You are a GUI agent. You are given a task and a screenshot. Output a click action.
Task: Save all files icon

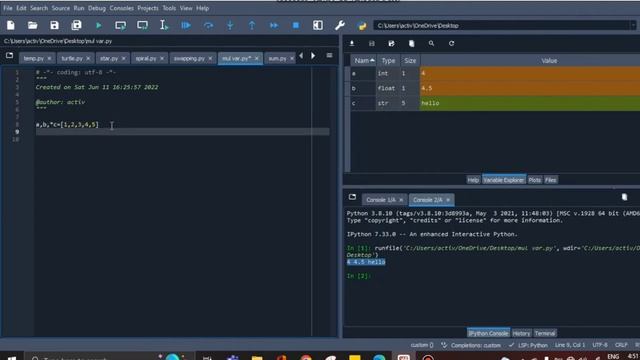(76, 25)
